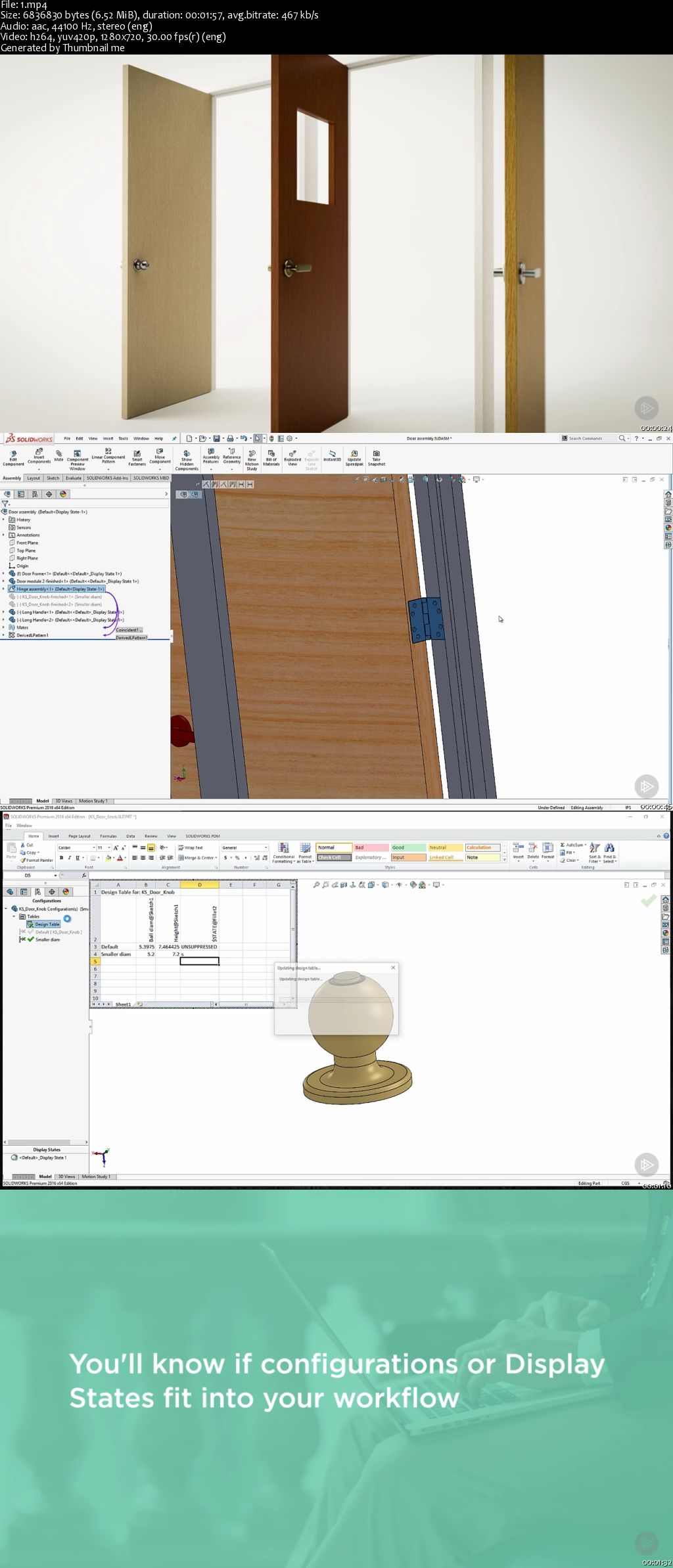Screen dimensions: 673x1568
Task: Select the Mate tool
Action: click(x=58, y=456)
